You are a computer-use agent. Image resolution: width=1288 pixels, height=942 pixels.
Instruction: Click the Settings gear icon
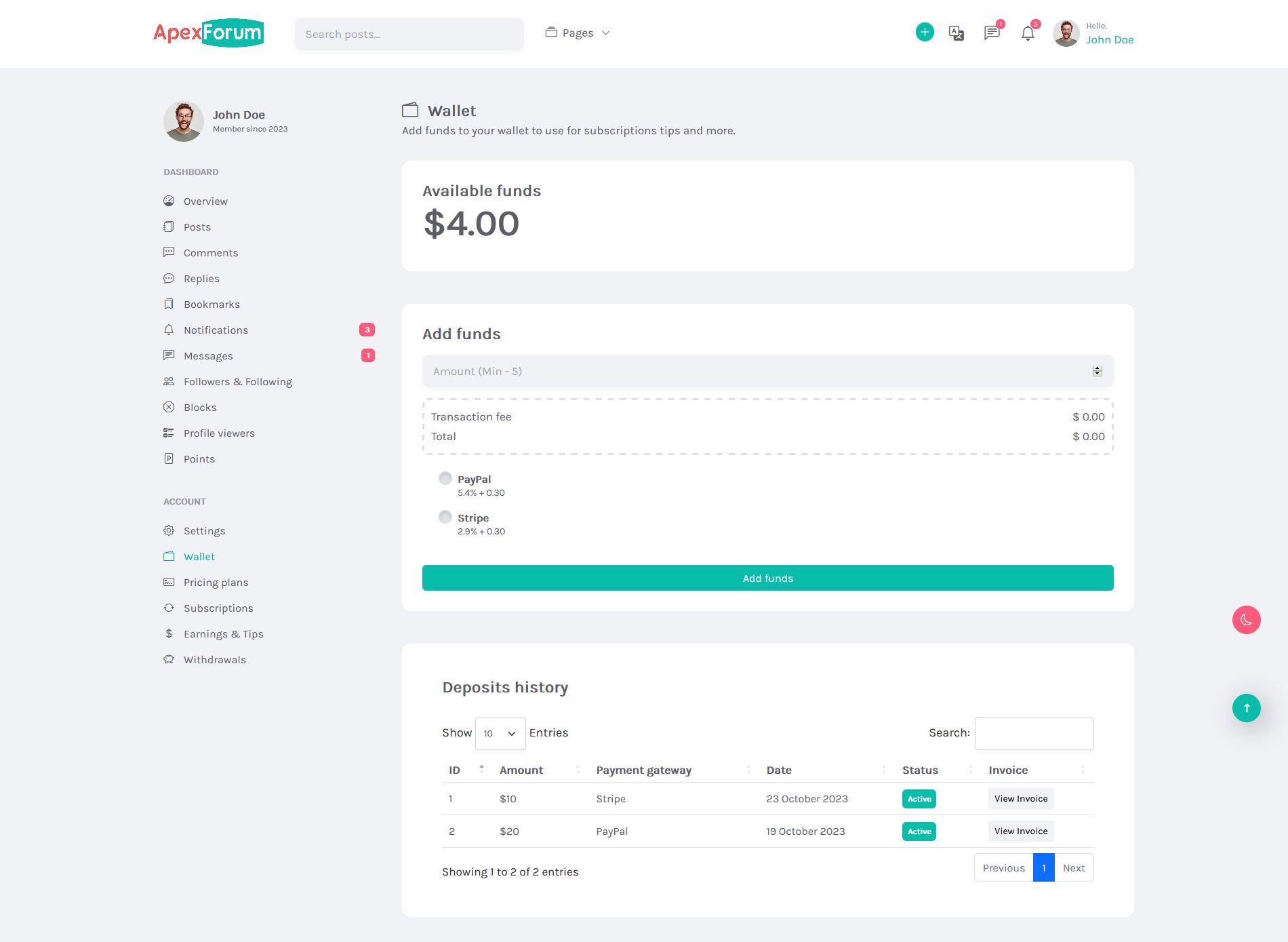point(169,530)
